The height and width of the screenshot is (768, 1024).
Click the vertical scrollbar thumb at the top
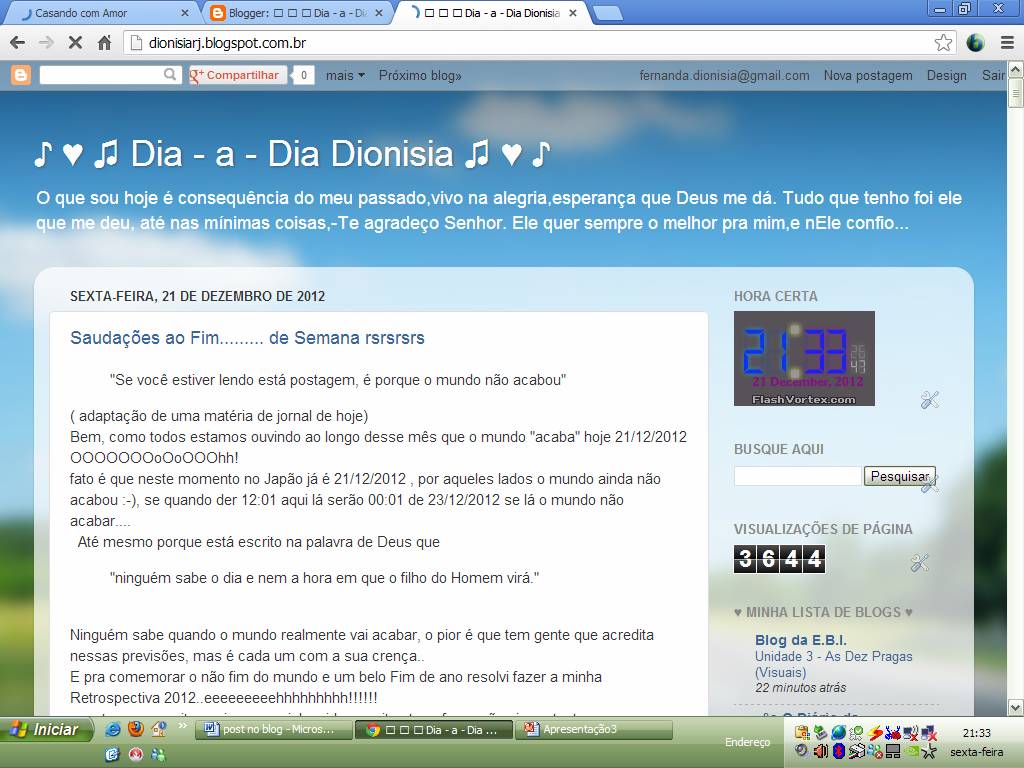tap(1016, 92)
